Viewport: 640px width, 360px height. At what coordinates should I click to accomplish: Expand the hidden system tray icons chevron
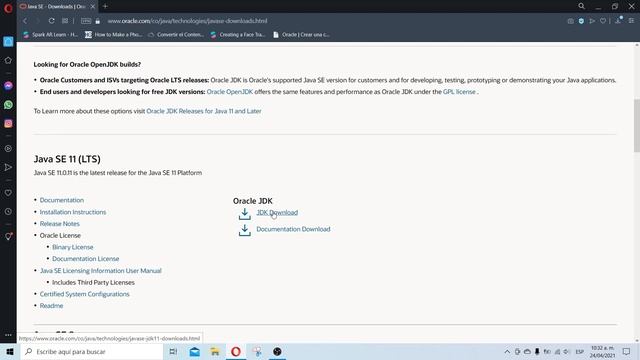click(x=507, y=351)
